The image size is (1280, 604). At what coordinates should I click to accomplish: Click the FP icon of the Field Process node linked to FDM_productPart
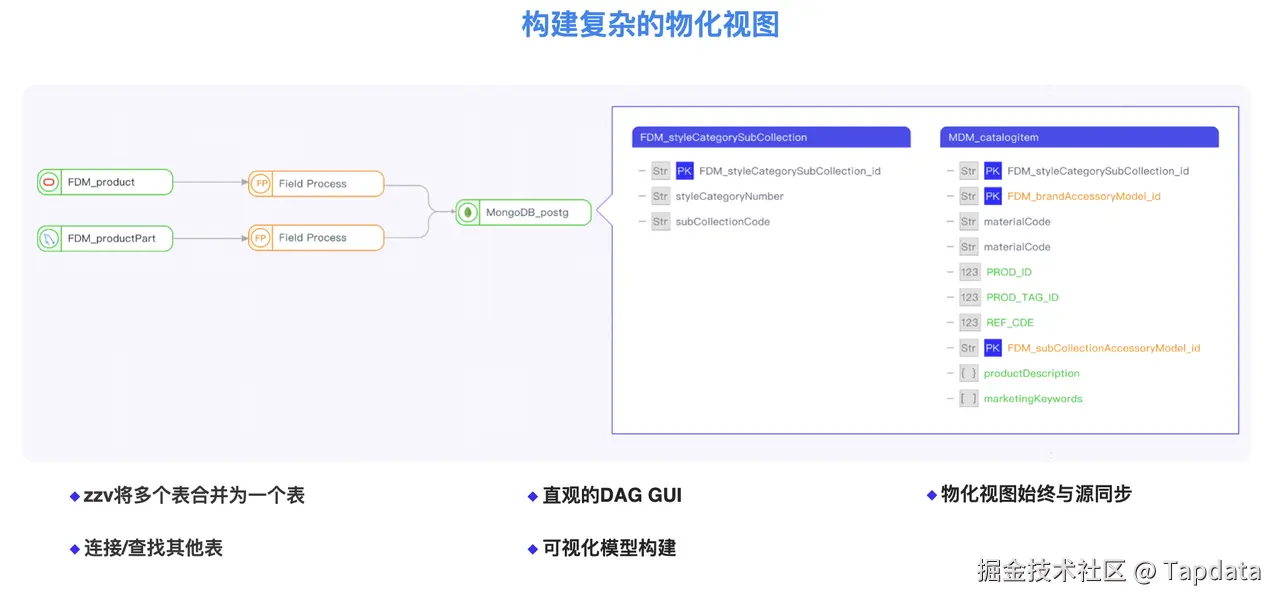261,238
